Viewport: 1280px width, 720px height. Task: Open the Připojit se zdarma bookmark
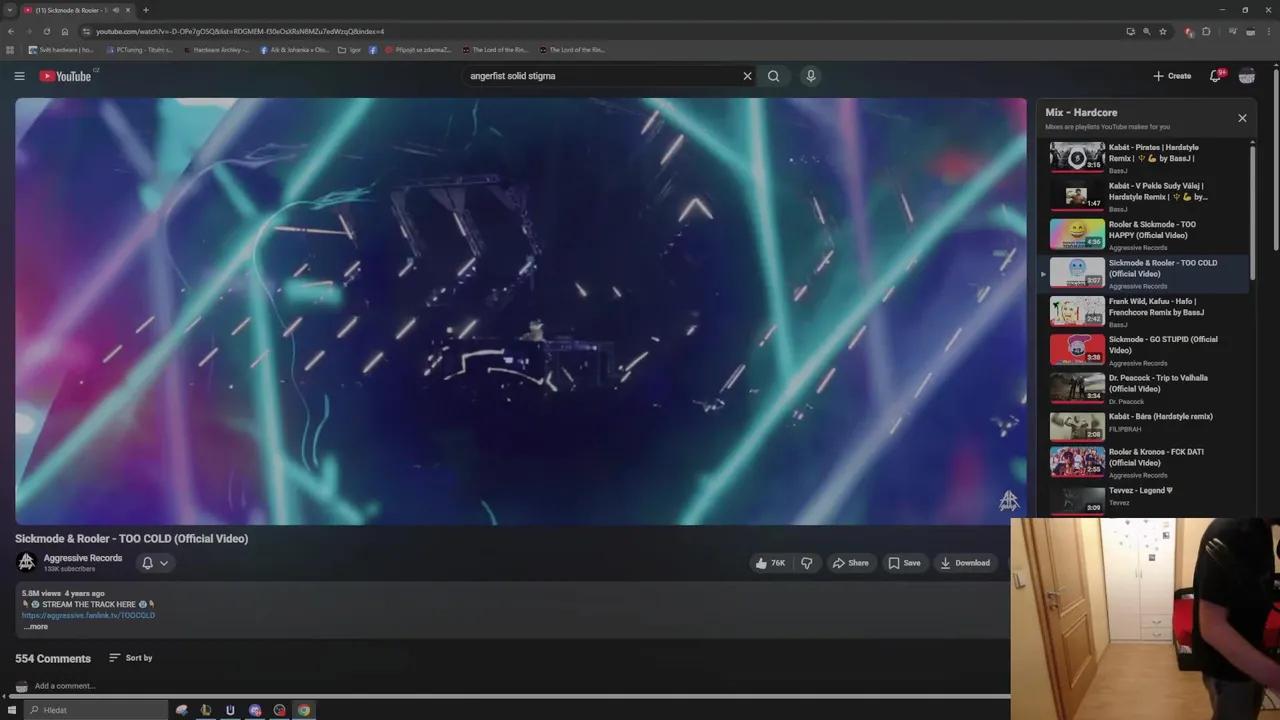click(418, 50)
